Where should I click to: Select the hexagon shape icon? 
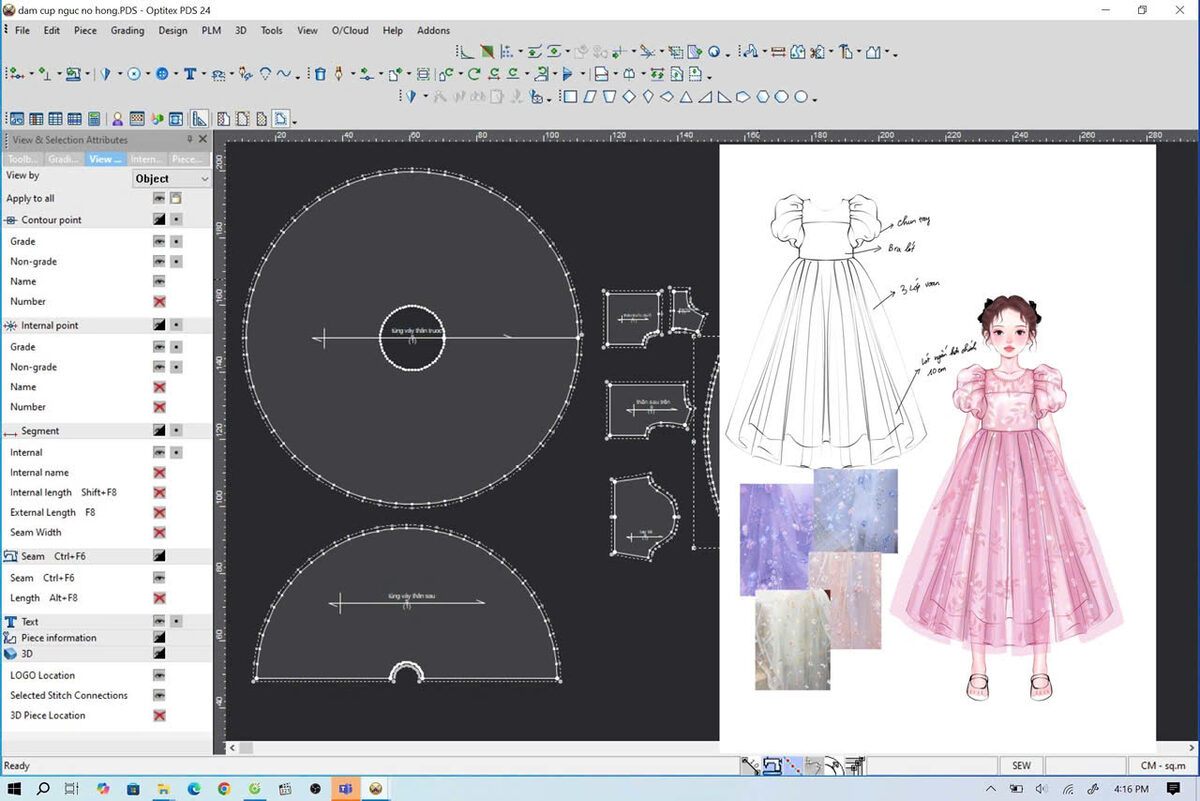(762, 97)
